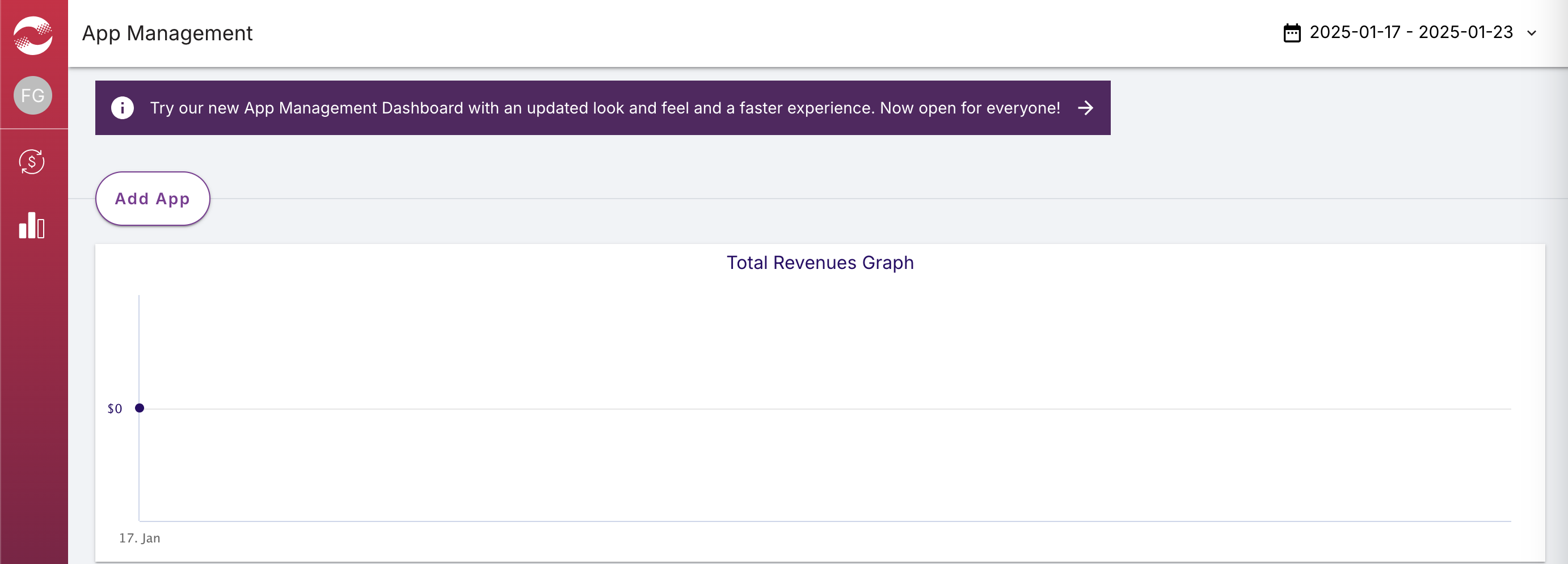Expand the date range chevron
Image resolution: width=1568 pixels, height=564 pixels.
pos(1532,33)
